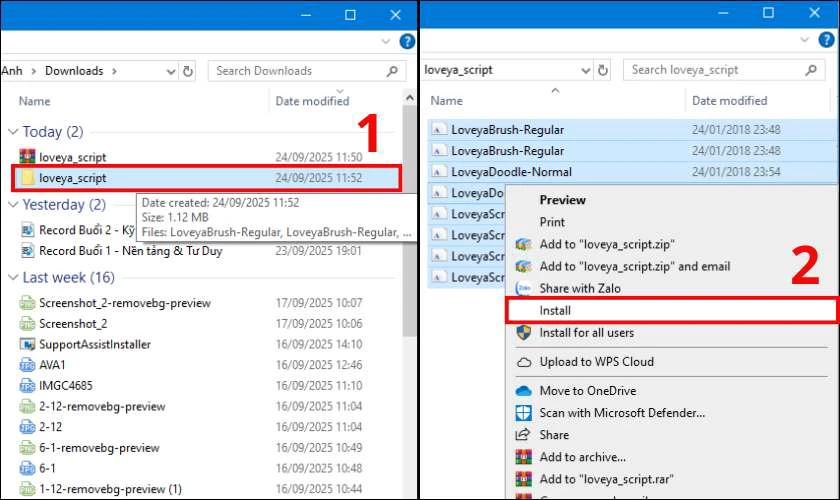Select Install in the context menu
Screen dimensions: 840x500
[x=672, y=310]
